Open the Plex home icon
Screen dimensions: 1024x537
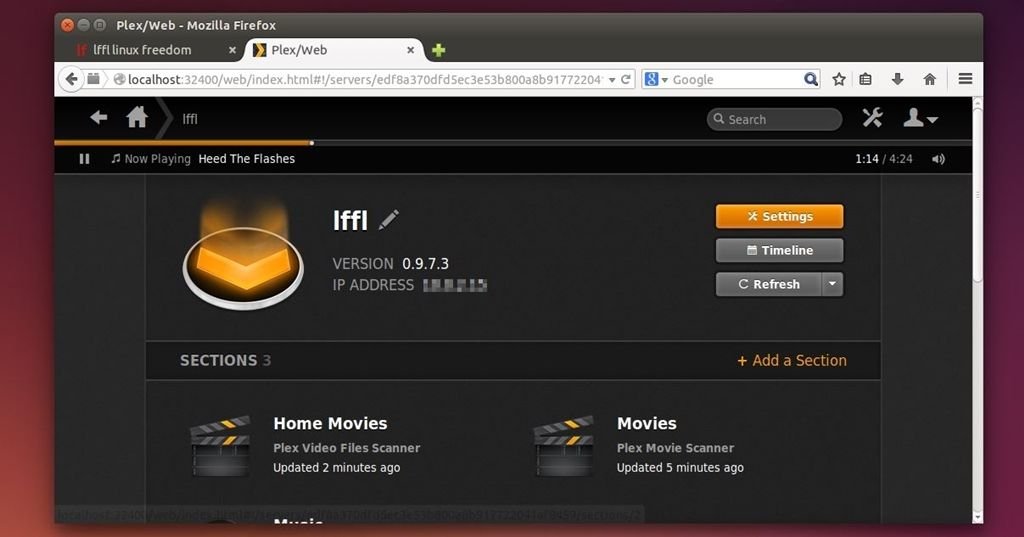pos(136,118)
